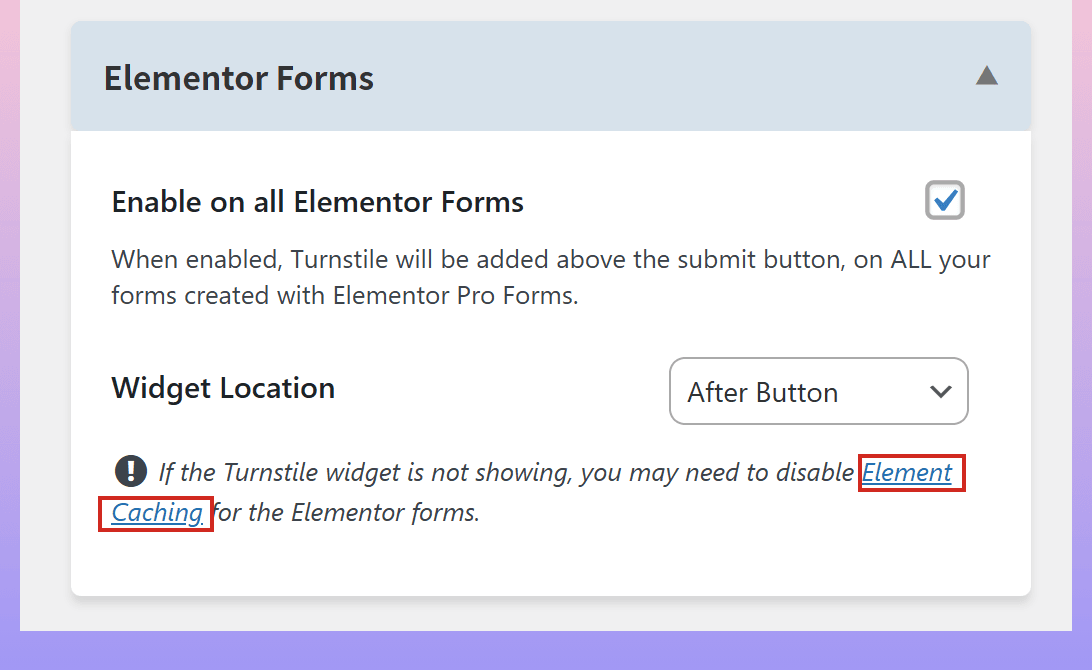Click the Elementor Forms heading title
This screenshot has height=670, width=1092.
[239, 78]
